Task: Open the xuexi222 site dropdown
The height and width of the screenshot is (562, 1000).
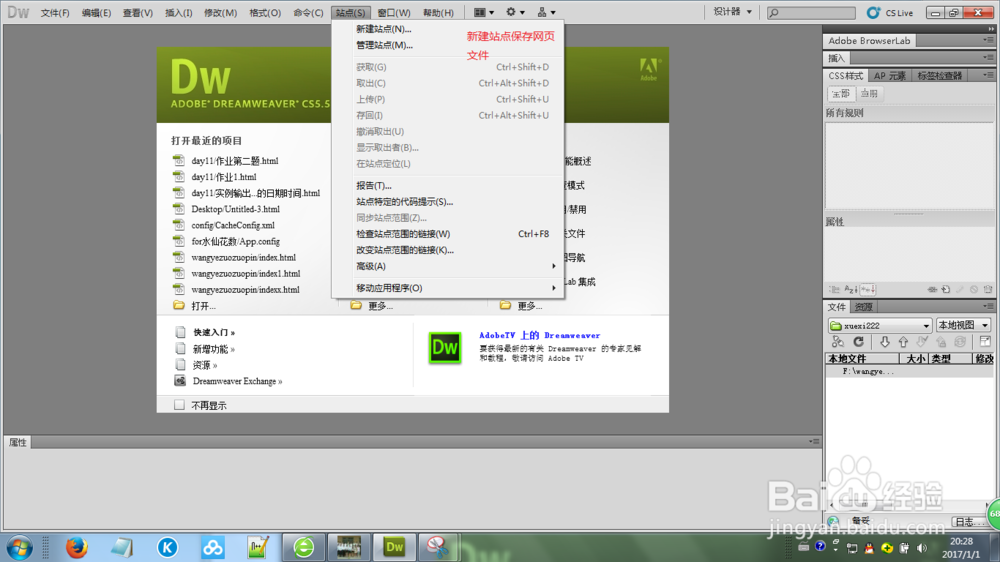Action: [879, 325]
